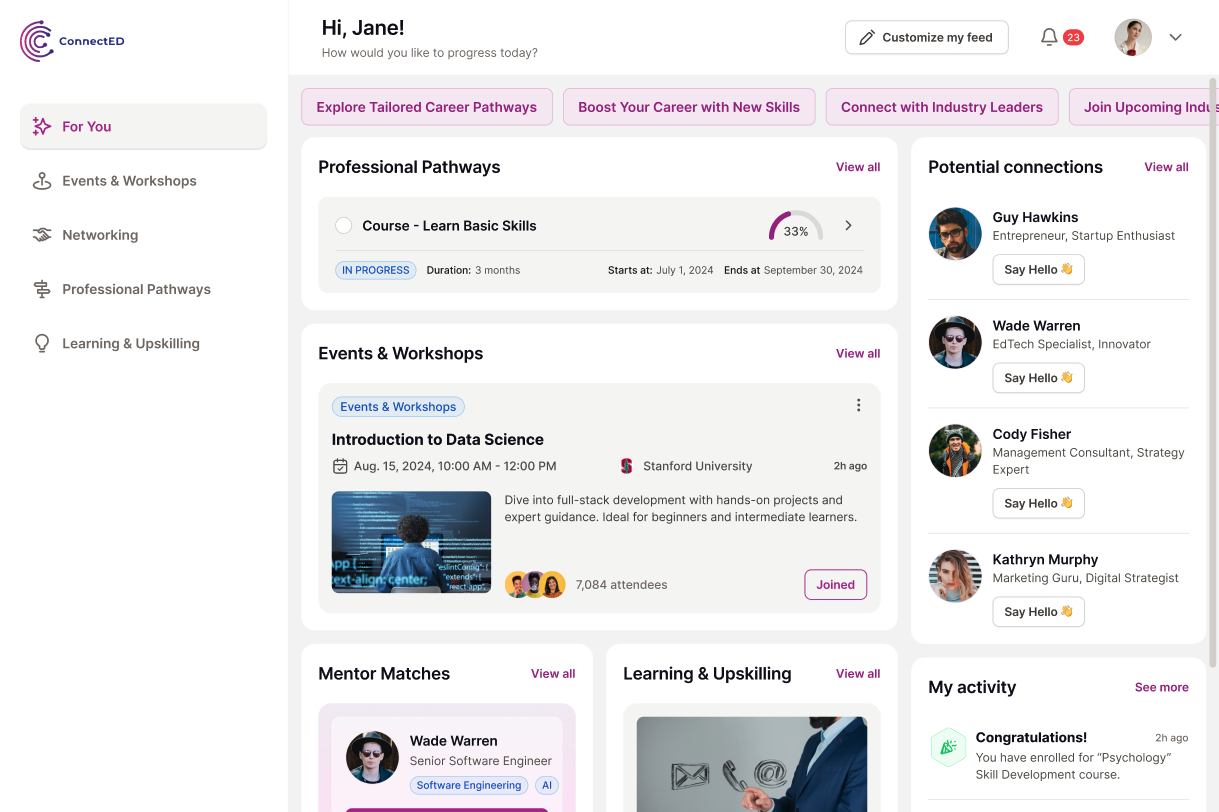Select the Explore Tailored Career Pathways tab

pyautogui.click(x=427, y=107)
